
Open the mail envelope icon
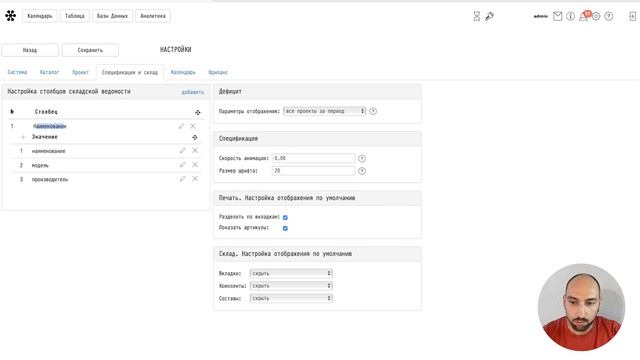[x=558, y=16]
